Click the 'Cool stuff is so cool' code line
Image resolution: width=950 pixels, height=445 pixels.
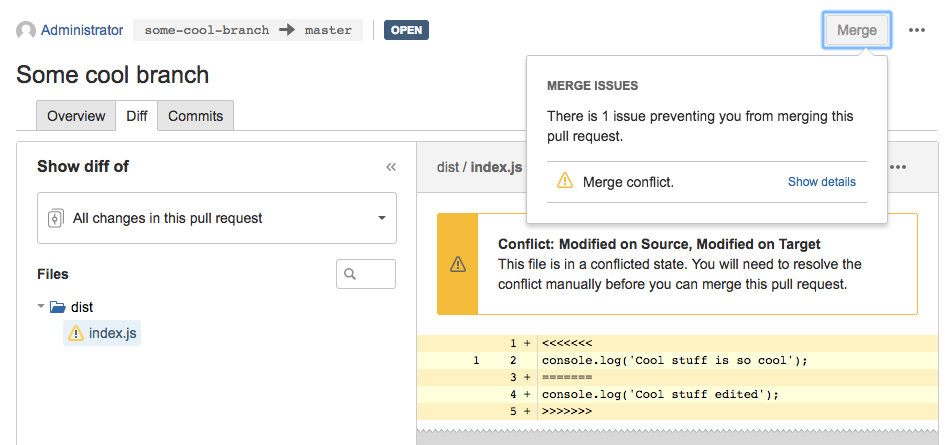(677, 361)
